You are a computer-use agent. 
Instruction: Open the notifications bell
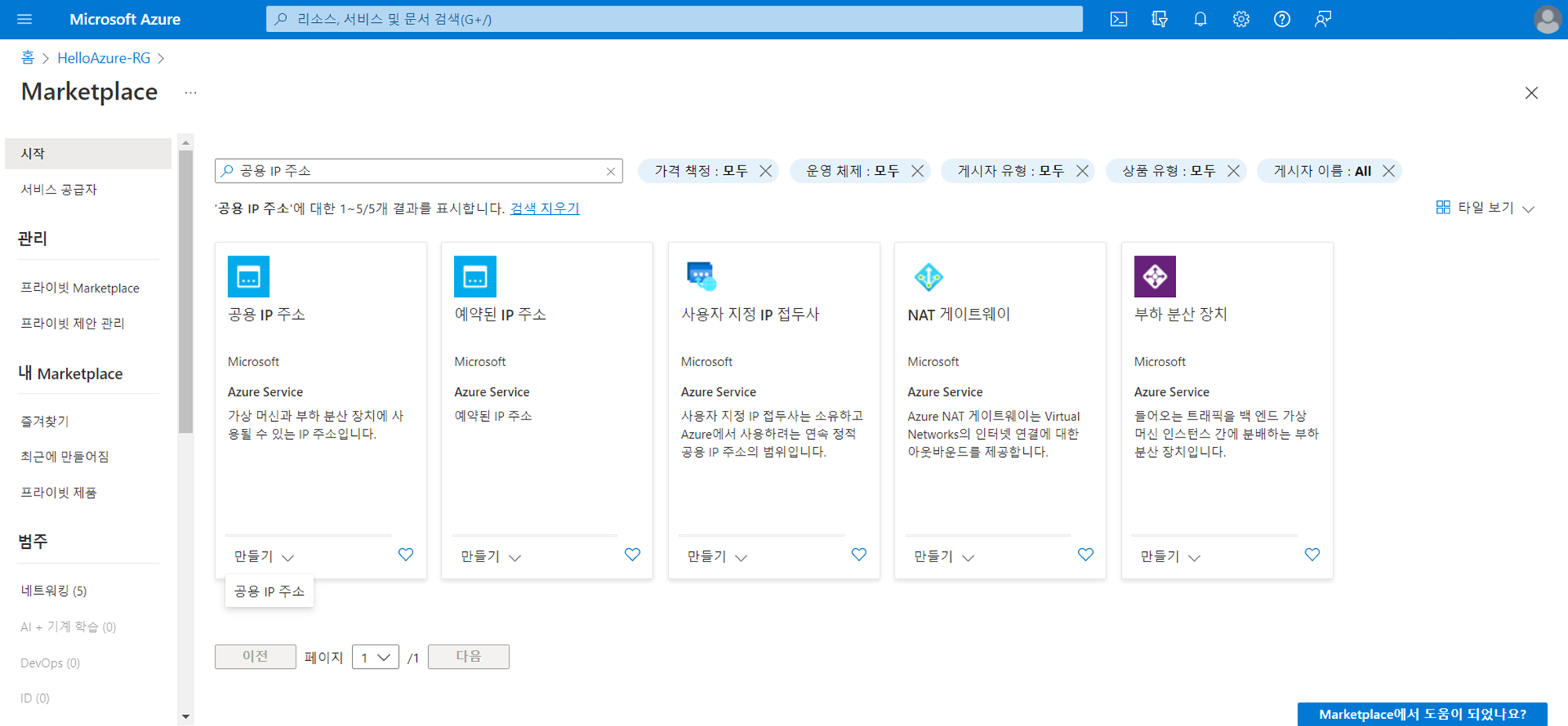pos(1200,19)
